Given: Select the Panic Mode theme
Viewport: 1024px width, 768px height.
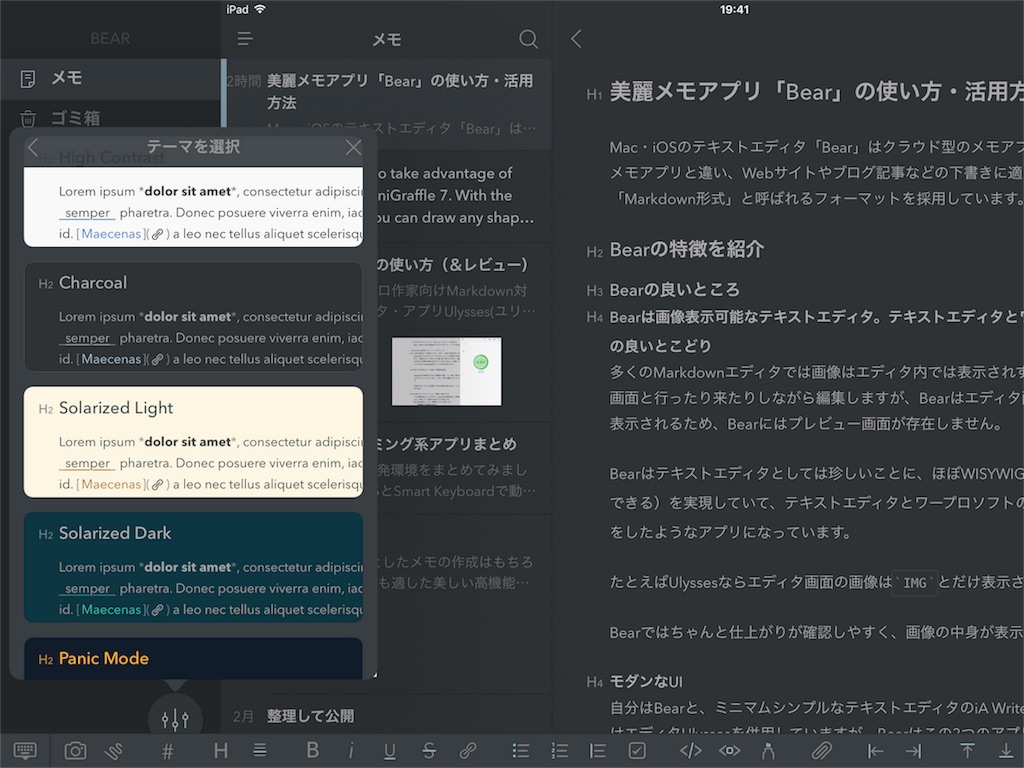Looking at the screenshot, I should point(193,658).
